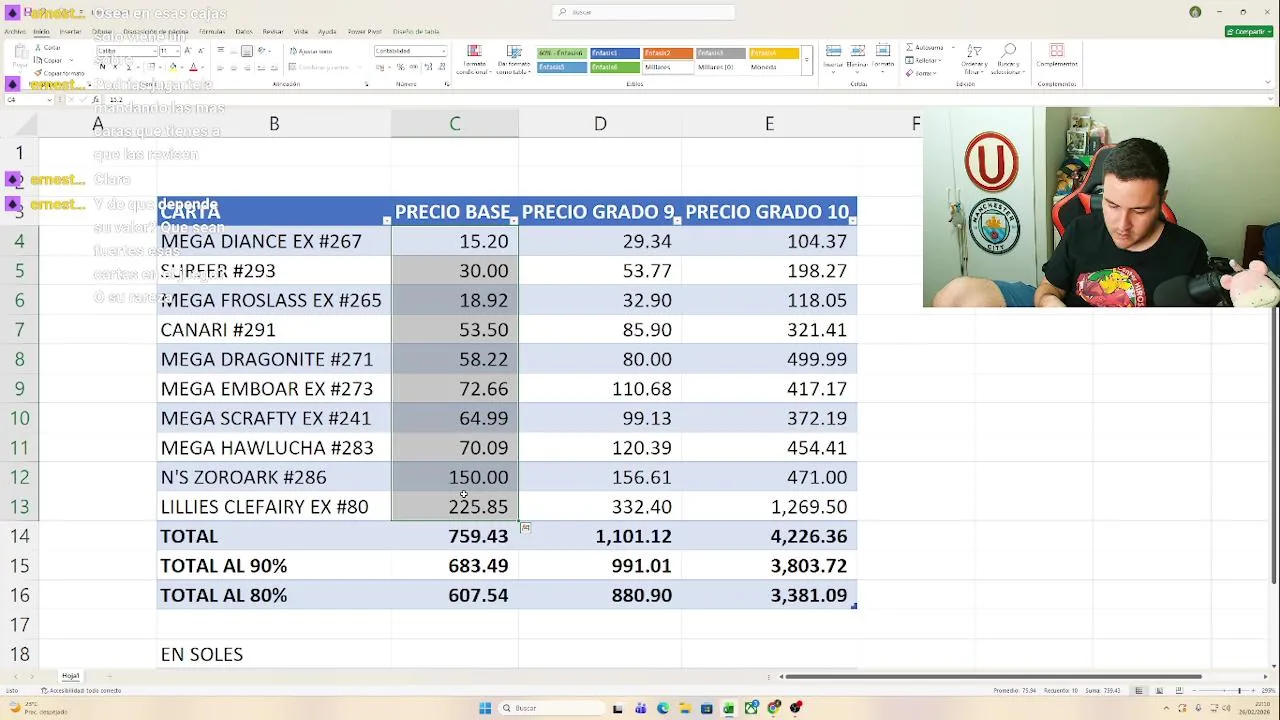Click the Copiar formato brush icon
Screen dimensions: 1280x720
tap(40, 73)
